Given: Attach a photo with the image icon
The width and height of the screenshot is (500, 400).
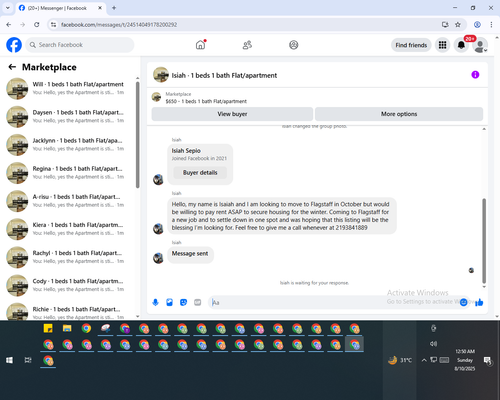Looking at the screenshot, I should (x=169, y=302).
